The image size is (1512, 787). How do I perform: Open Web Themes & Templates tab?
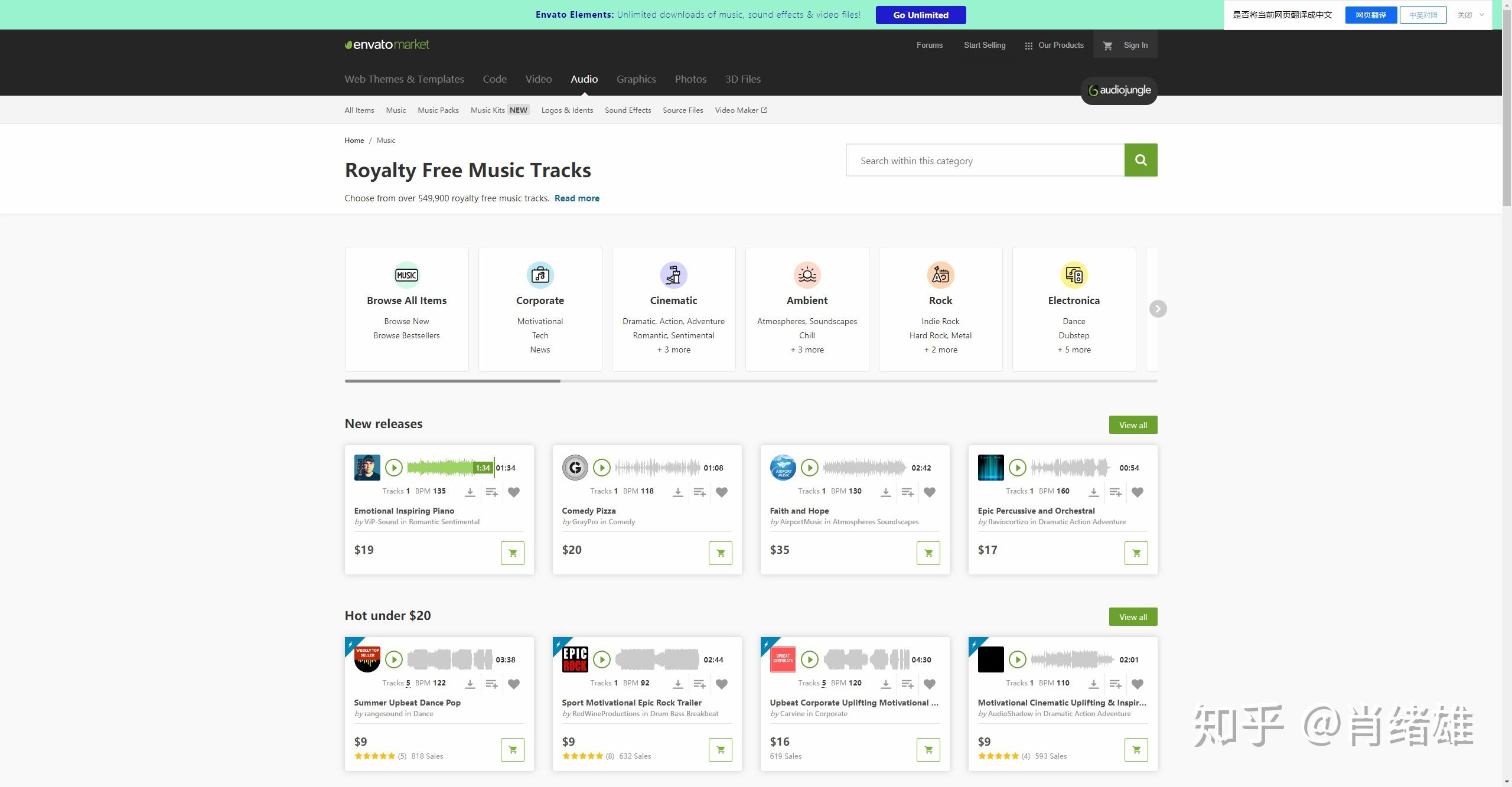tap(404, 79)
